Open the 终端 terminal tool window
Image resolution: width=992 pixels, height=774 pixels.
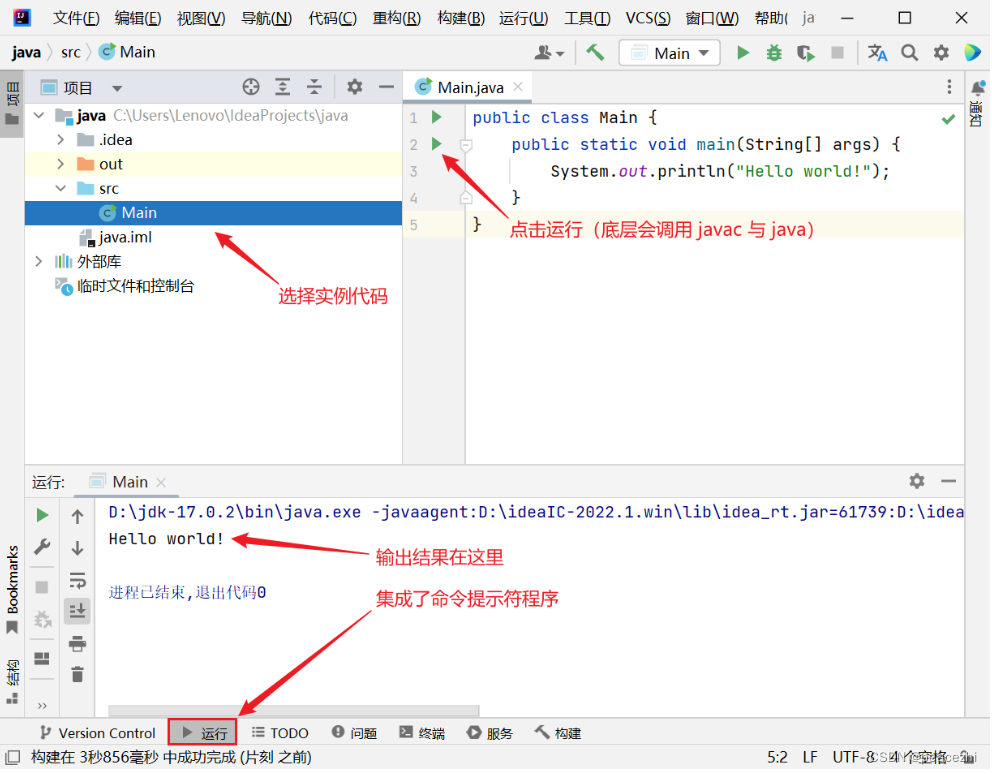pos(422,733)
